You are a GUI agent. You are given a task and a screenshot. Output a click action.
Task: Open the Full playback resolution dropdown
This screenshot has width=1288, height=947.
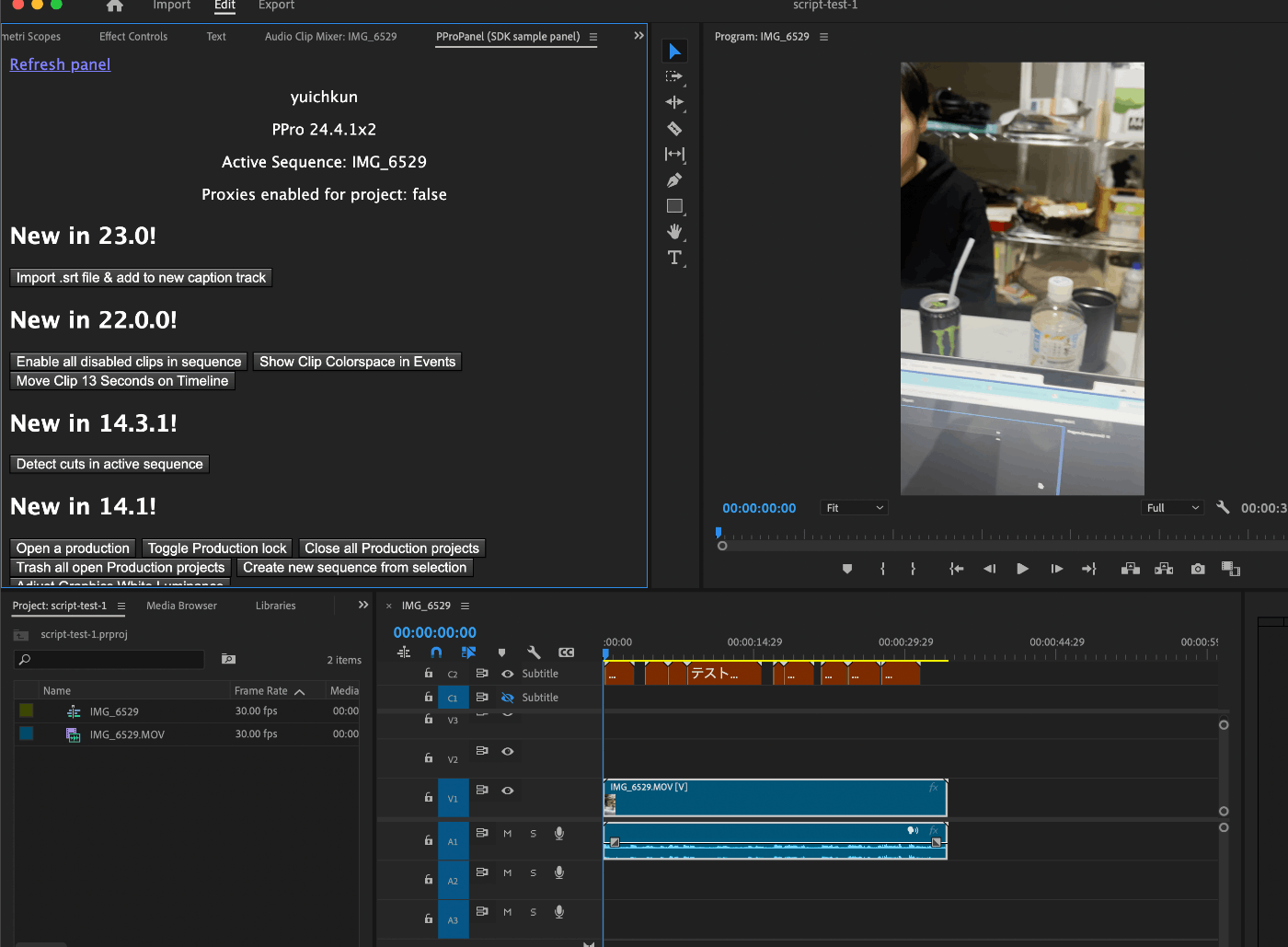tap(1173, 508)
